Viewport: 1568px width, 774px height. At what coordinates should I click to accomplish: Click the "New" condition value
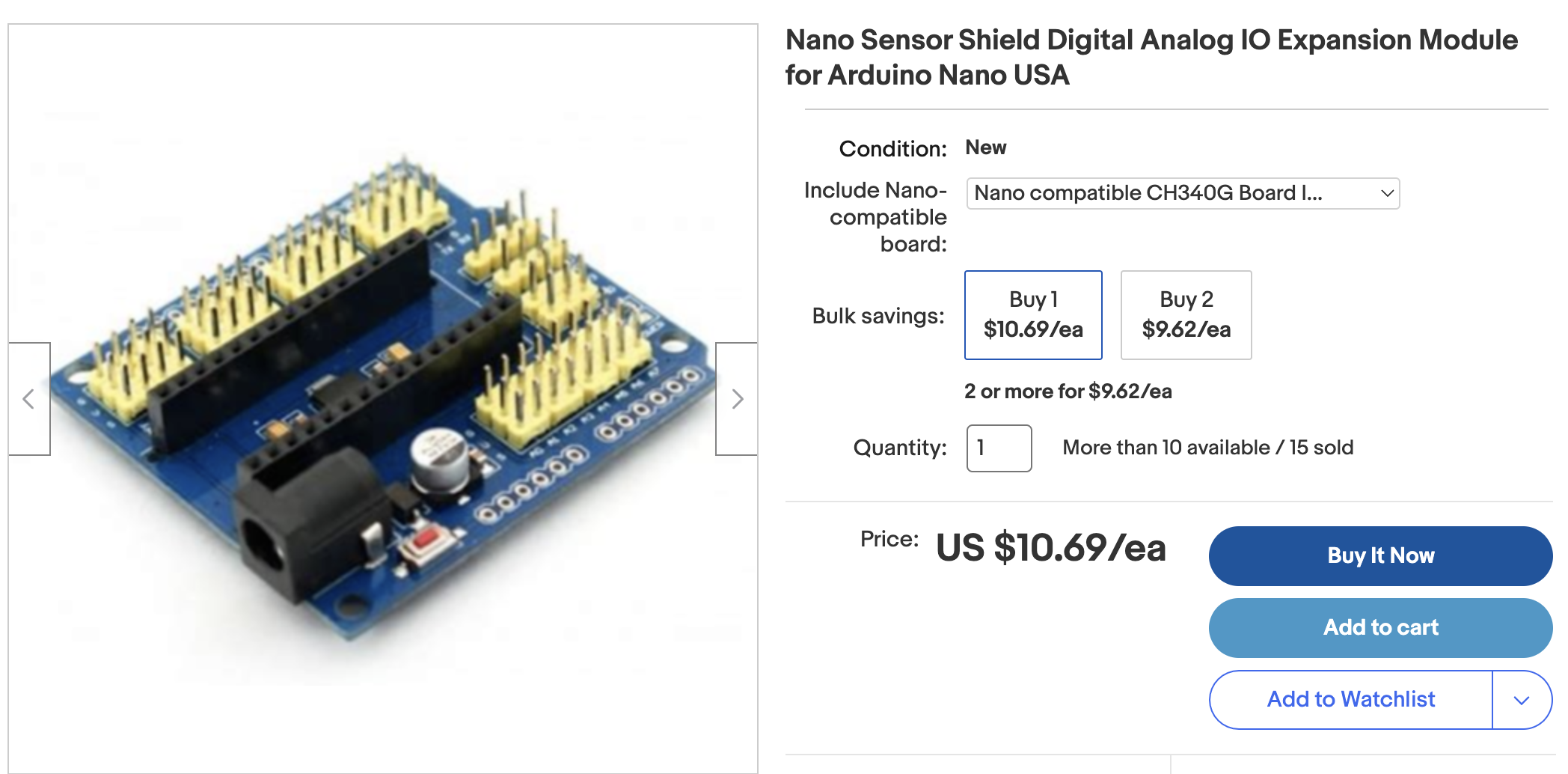tap(985, 147)
